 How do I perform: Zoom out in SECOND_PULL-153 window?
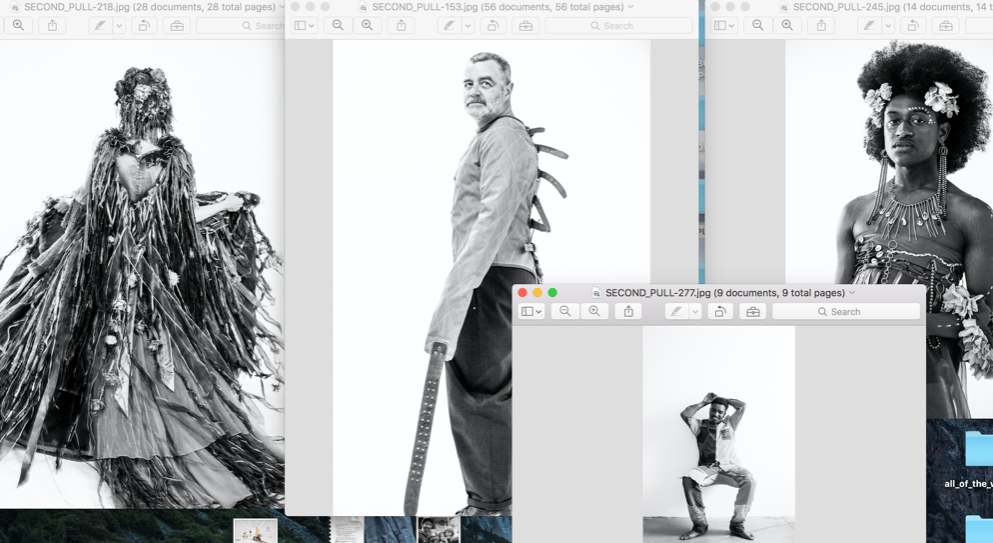tap(338, 25)
